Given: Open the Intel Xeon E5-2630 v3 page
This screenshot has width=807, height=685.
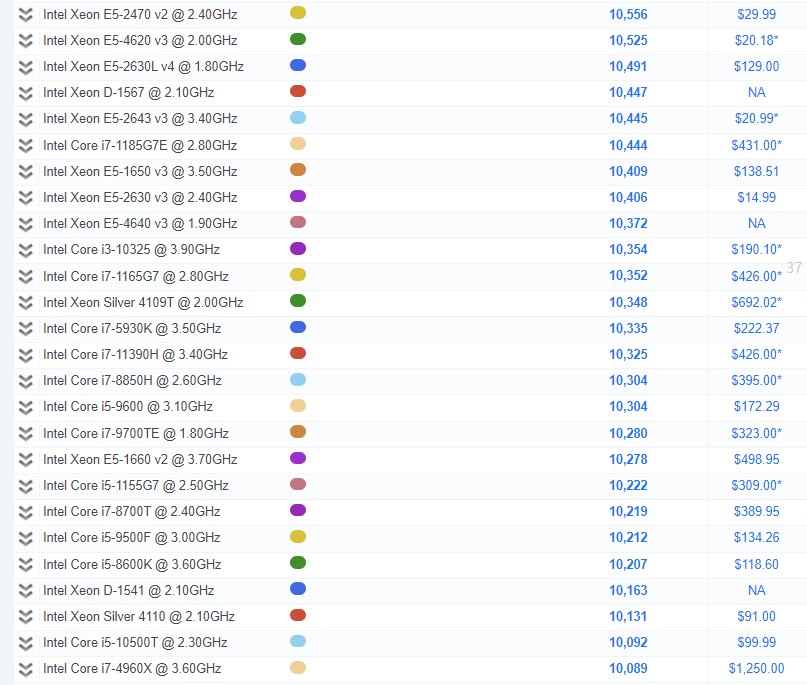Looking at the screenshot, I should [140, 198].
